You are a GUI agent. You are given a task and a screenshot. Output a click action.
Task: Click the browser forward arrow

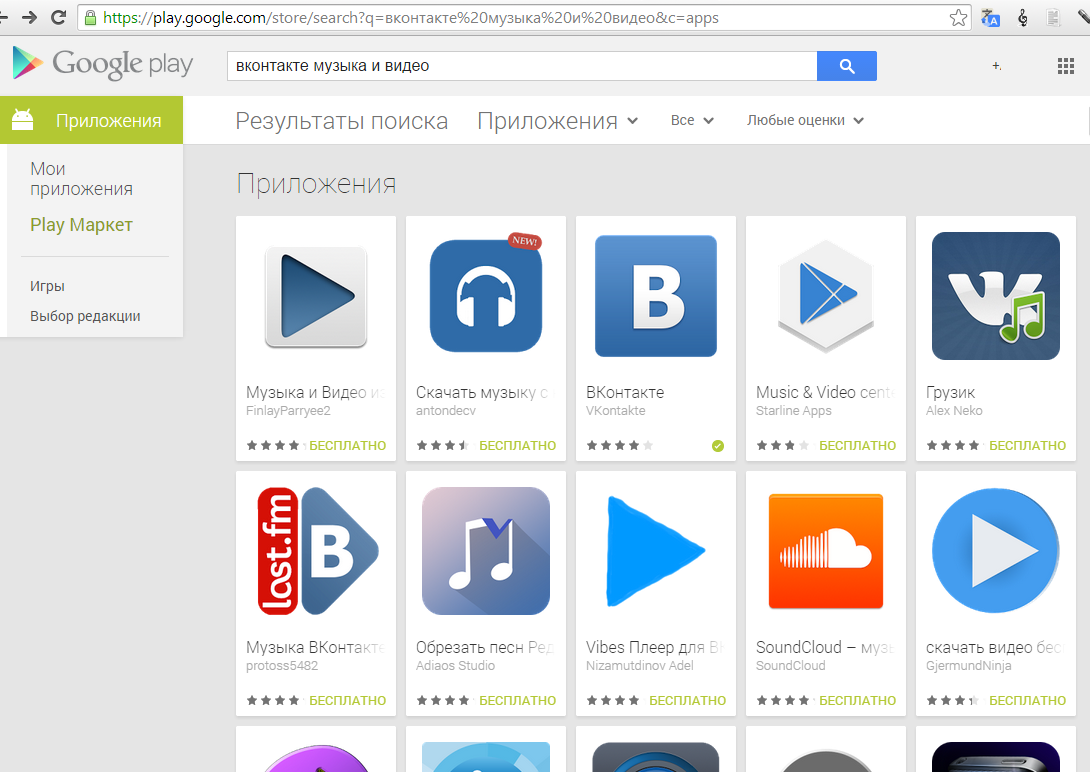(x=29, y=17)
